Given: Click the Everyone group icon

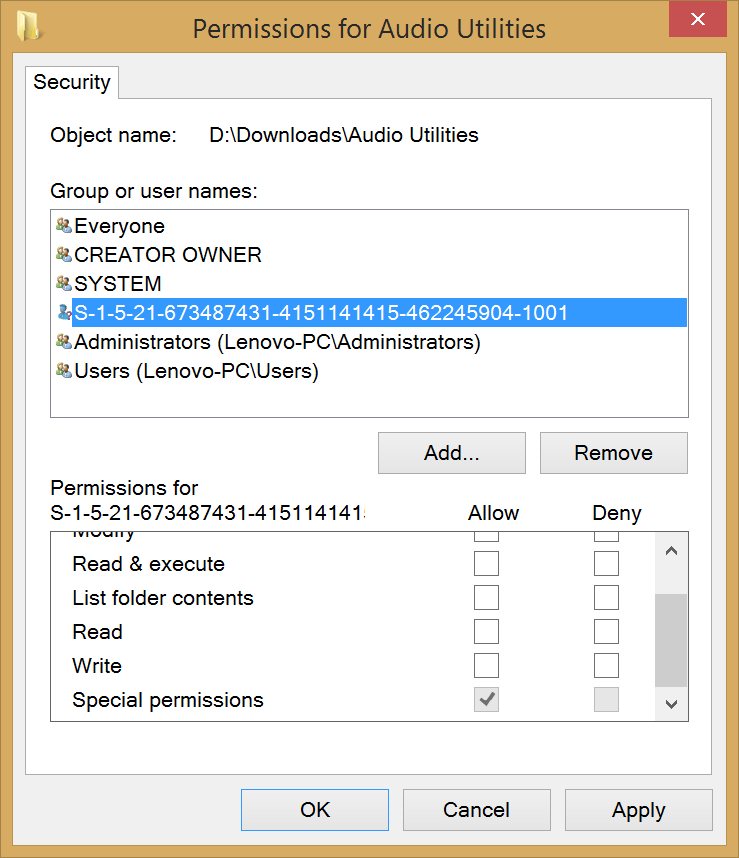Looking at the screenshot, I should pyautogui.click(x=63, y=226).
